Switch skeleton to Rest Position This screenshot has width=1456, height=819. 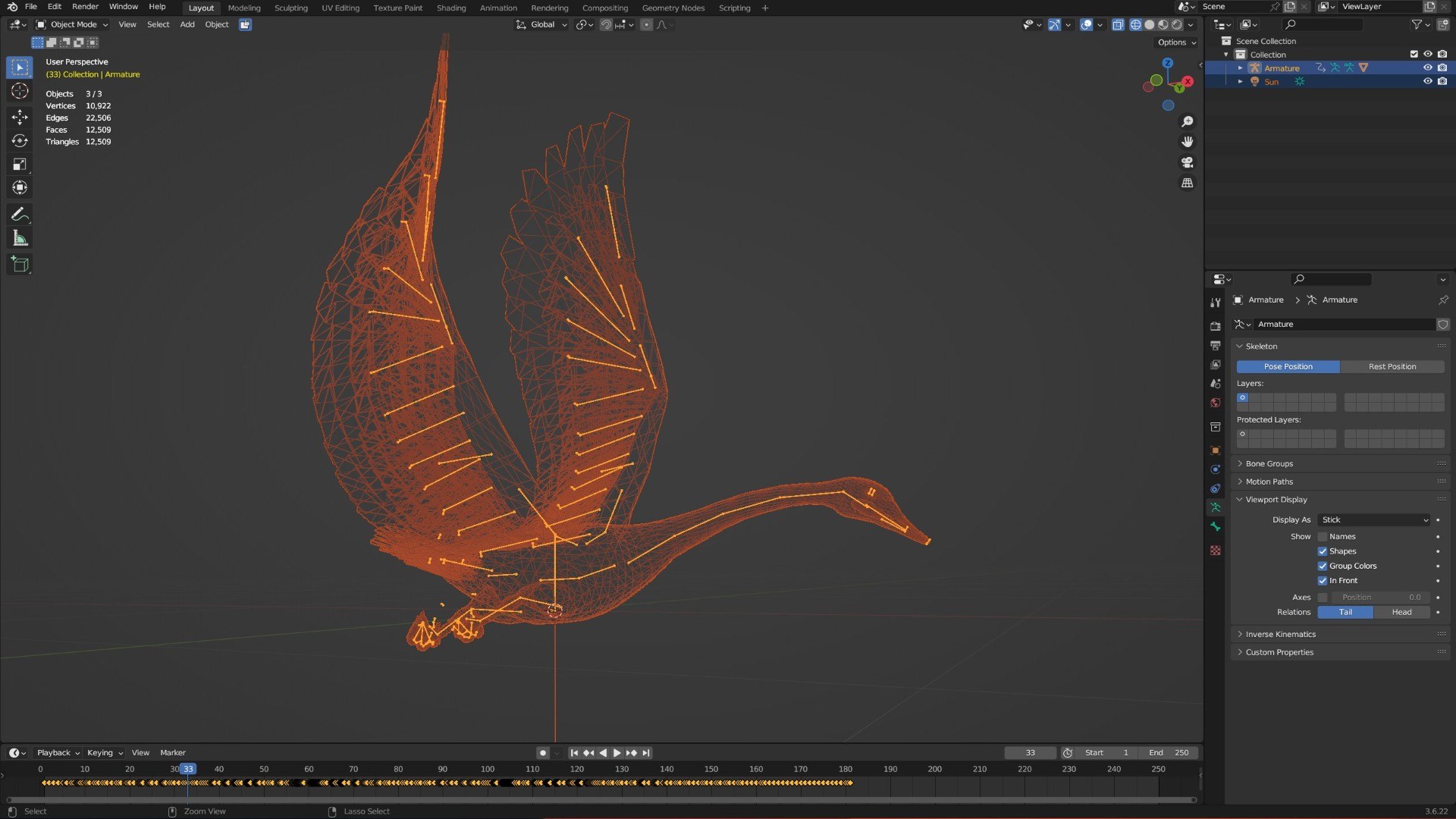point(1392,366)
